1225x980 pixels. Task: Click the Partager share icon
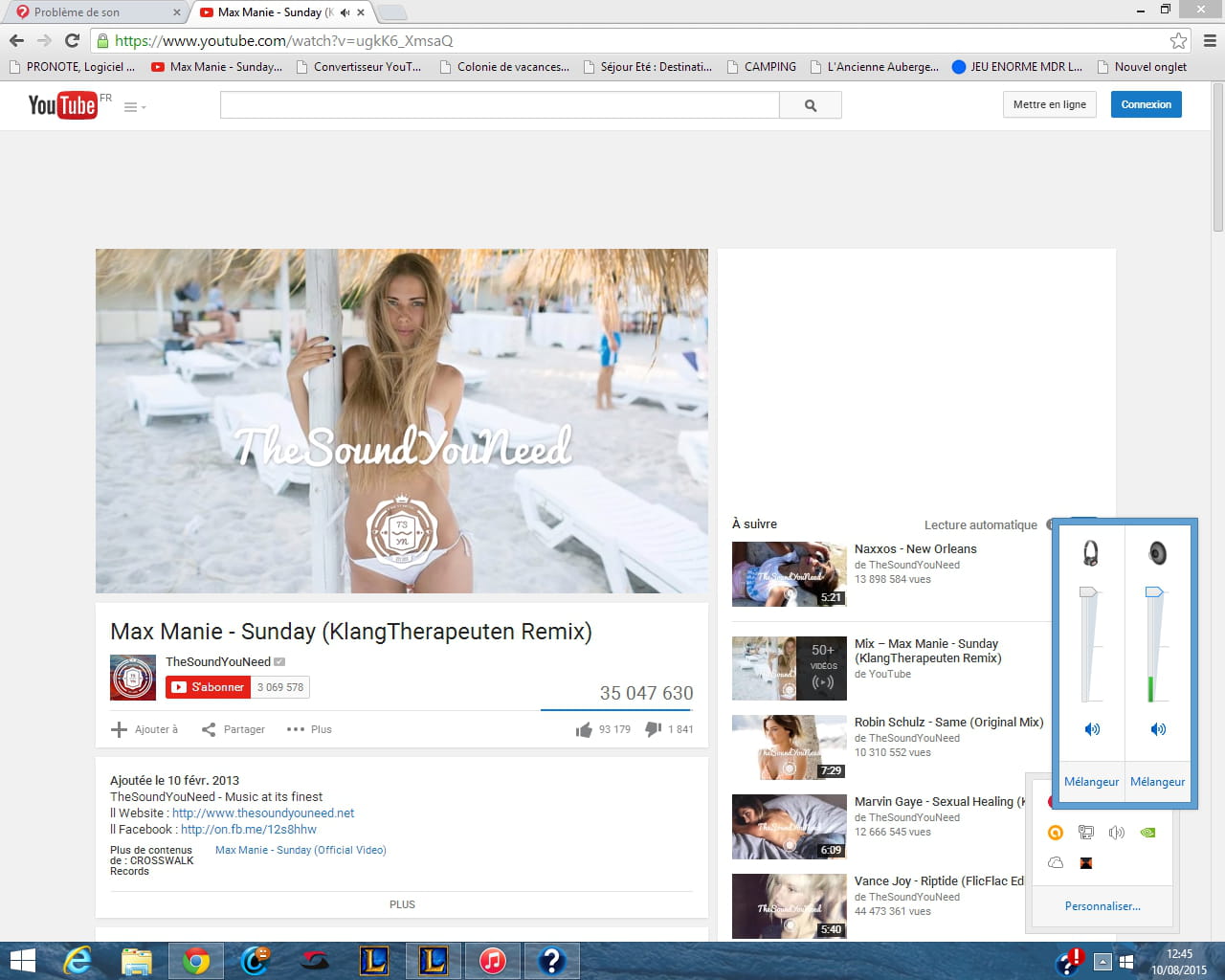(209, 729)
